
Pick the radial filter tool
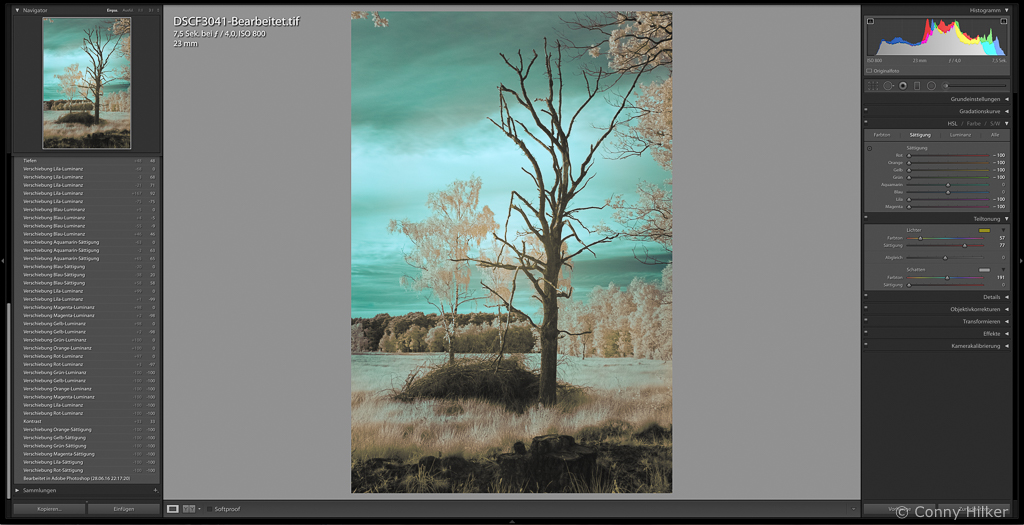click(931, 85)
